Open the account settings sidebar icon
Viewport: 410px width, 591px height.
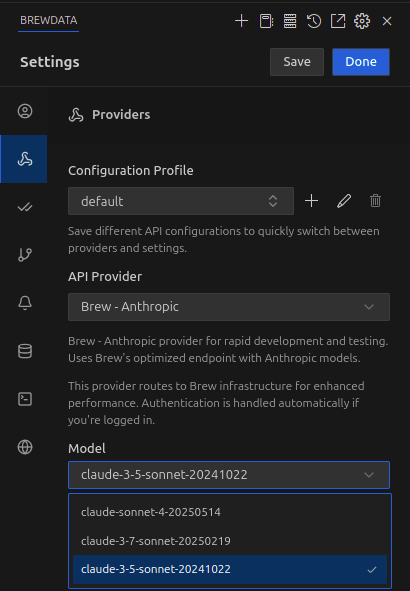pyautogui.click(x=25, y=111)
